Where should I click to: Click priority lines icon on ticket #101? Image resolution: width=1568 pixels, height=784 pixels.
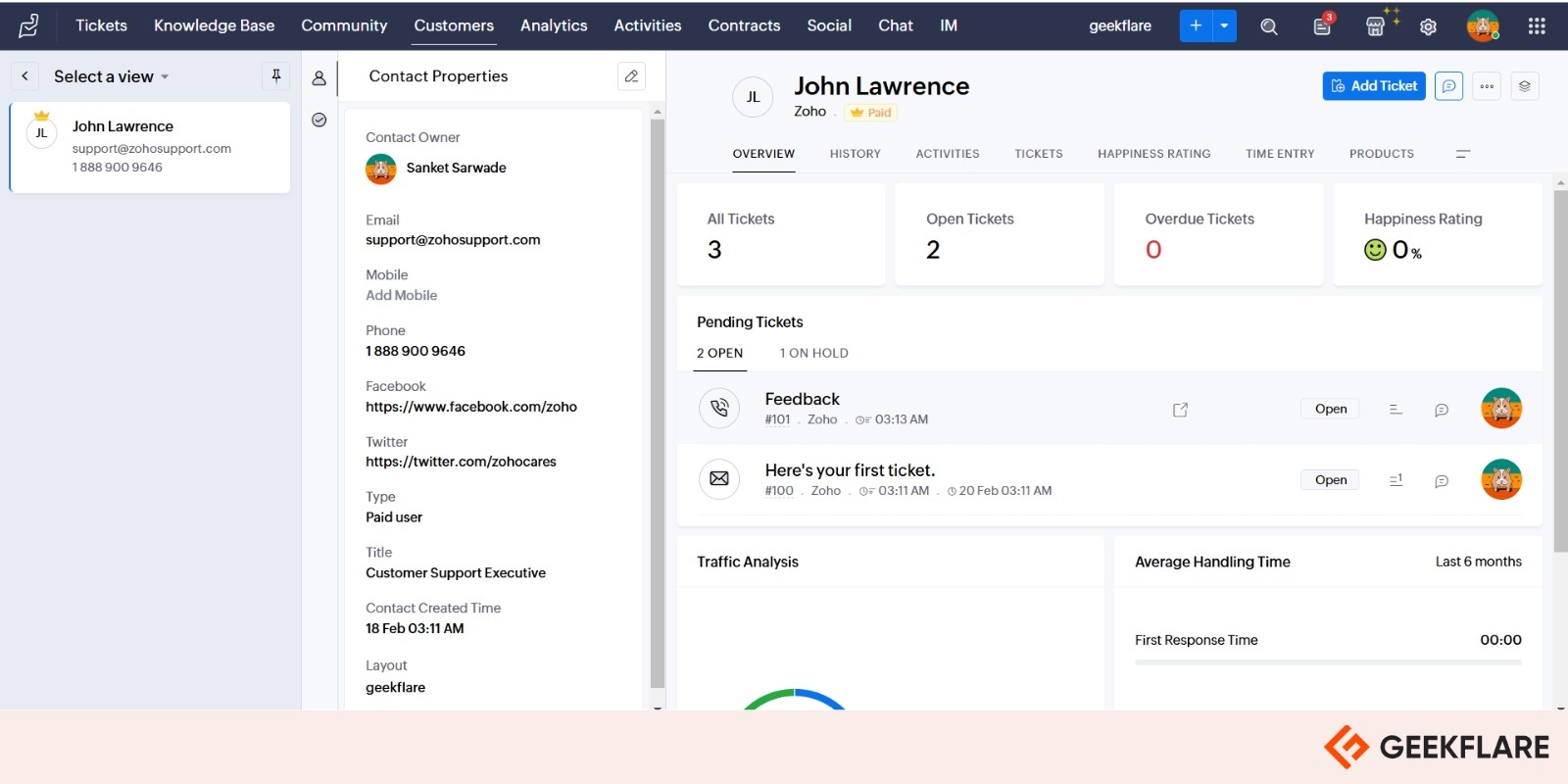click(x=1396, y=410)
